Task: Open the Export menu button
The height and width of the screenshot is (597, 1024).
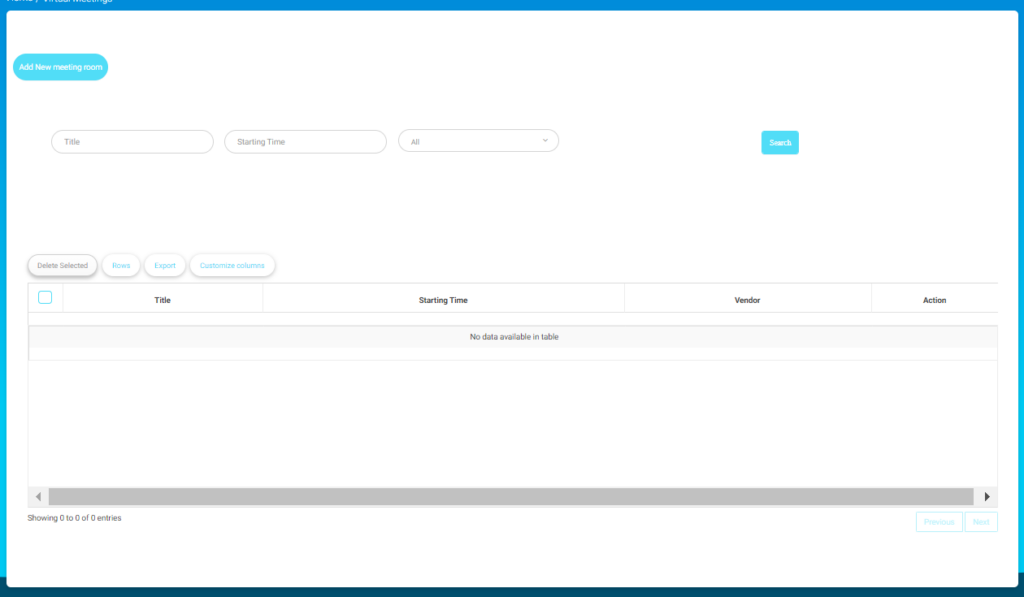Action: click(x=165, y=265)
